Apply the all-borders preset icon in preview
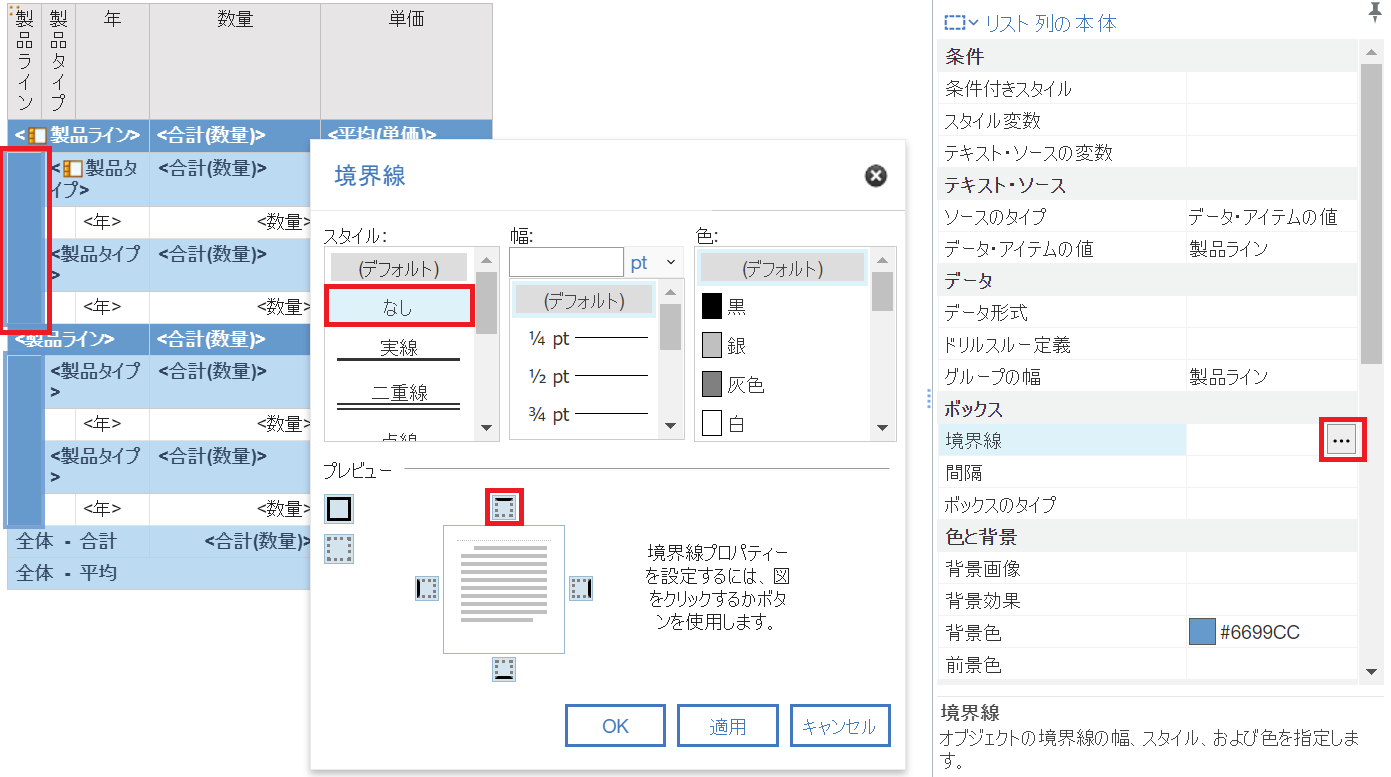This screenshot has width=1391, height=777. (x=339, y=509)
